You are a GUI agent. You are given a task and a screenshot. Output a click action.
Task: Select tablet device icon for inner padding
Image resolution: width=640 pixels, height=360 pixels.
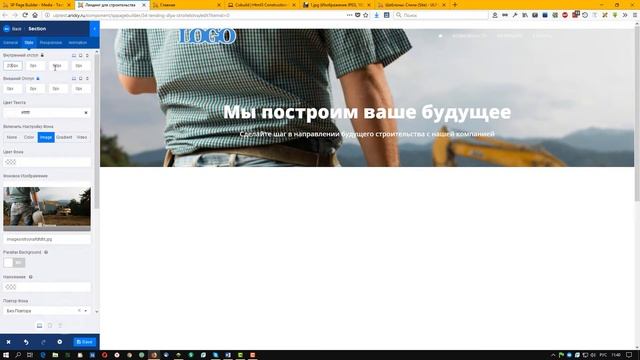pos(80,55)
